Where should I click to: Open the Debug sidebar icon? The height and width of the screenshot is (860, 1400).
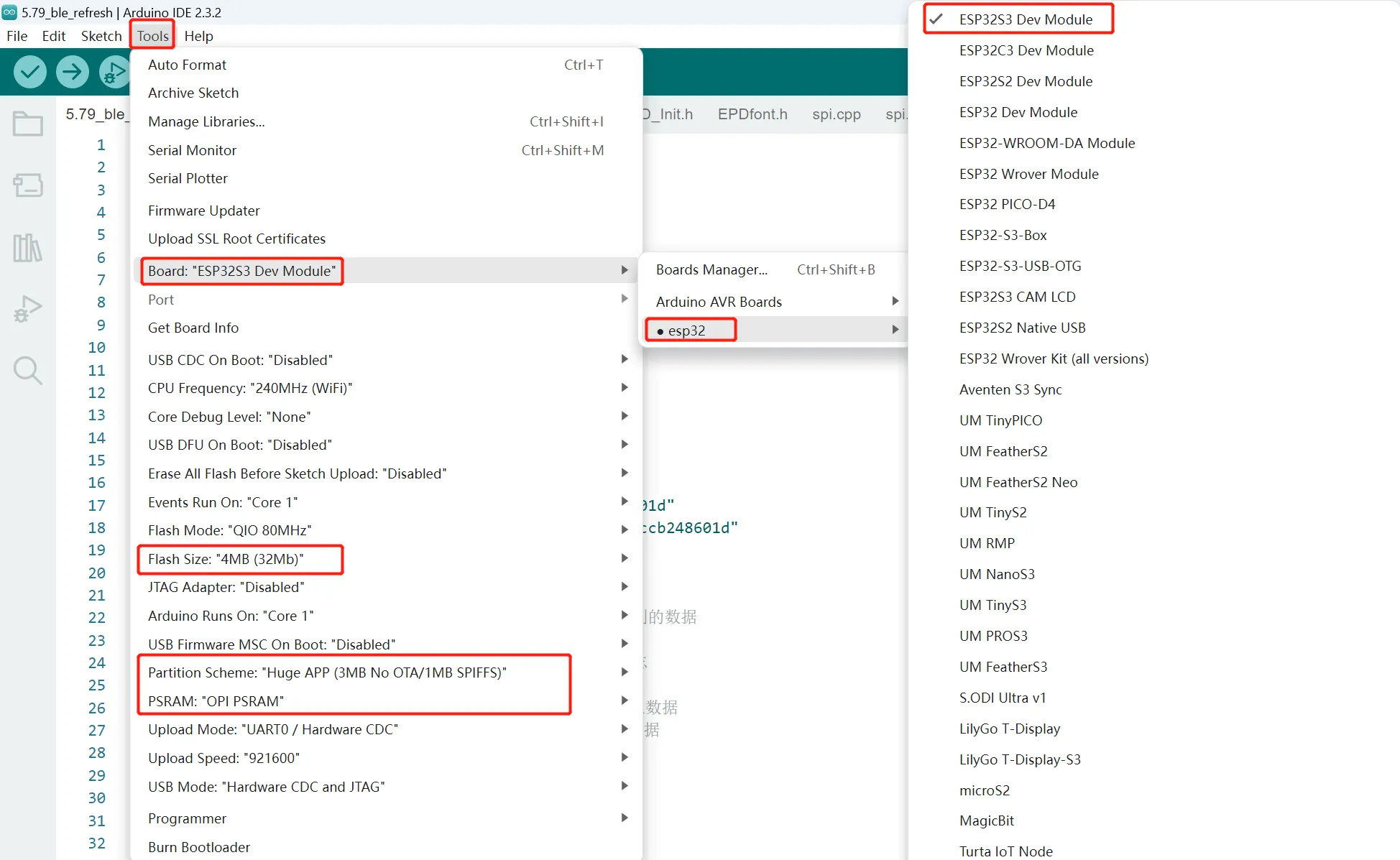click(x=28, y=309)
